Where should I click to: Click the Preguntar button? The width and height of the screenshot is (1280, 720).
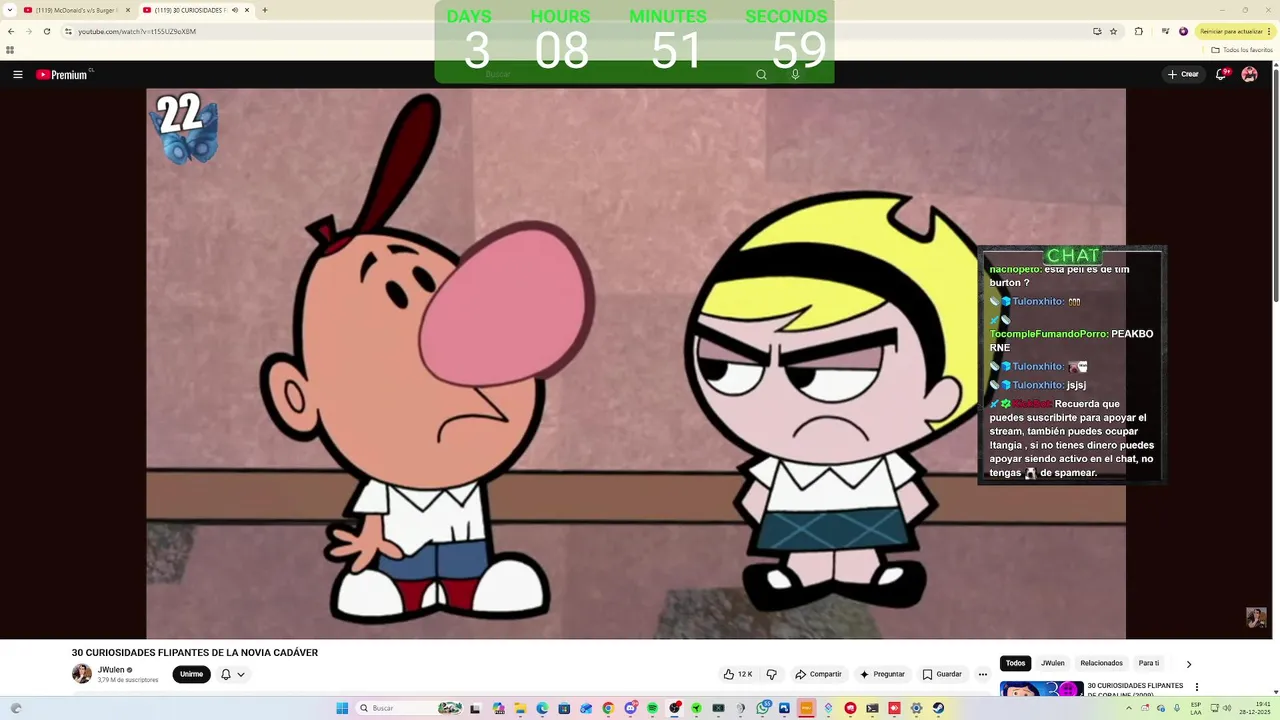pos(882,674)
